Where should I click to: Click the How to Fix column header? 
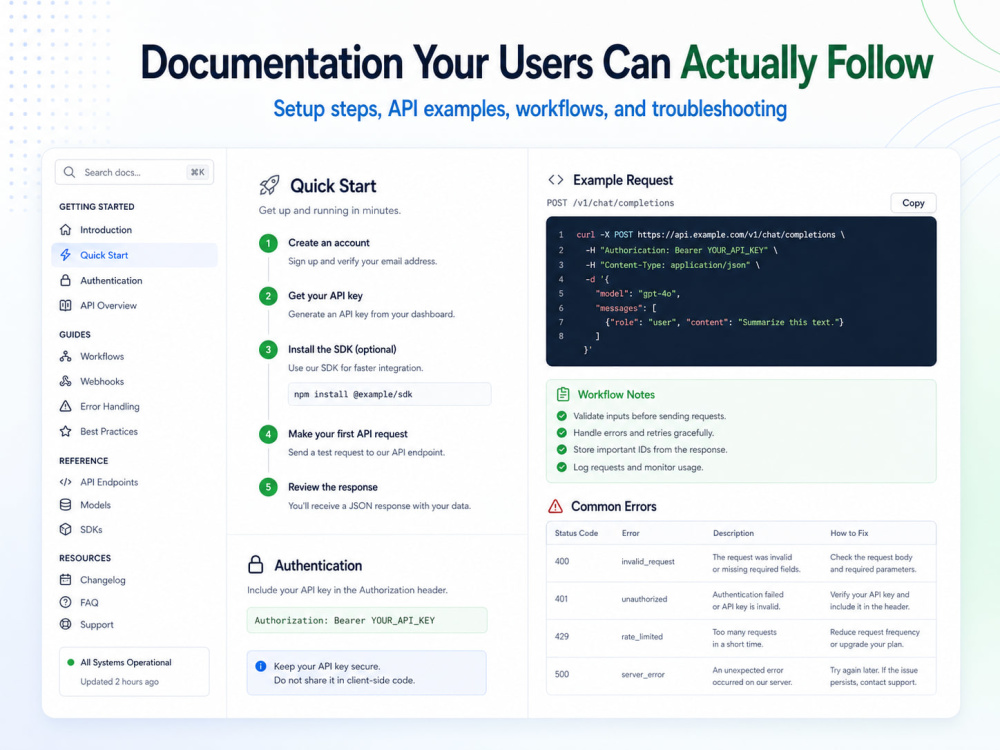pyautogui.click(x=849, y=533)
